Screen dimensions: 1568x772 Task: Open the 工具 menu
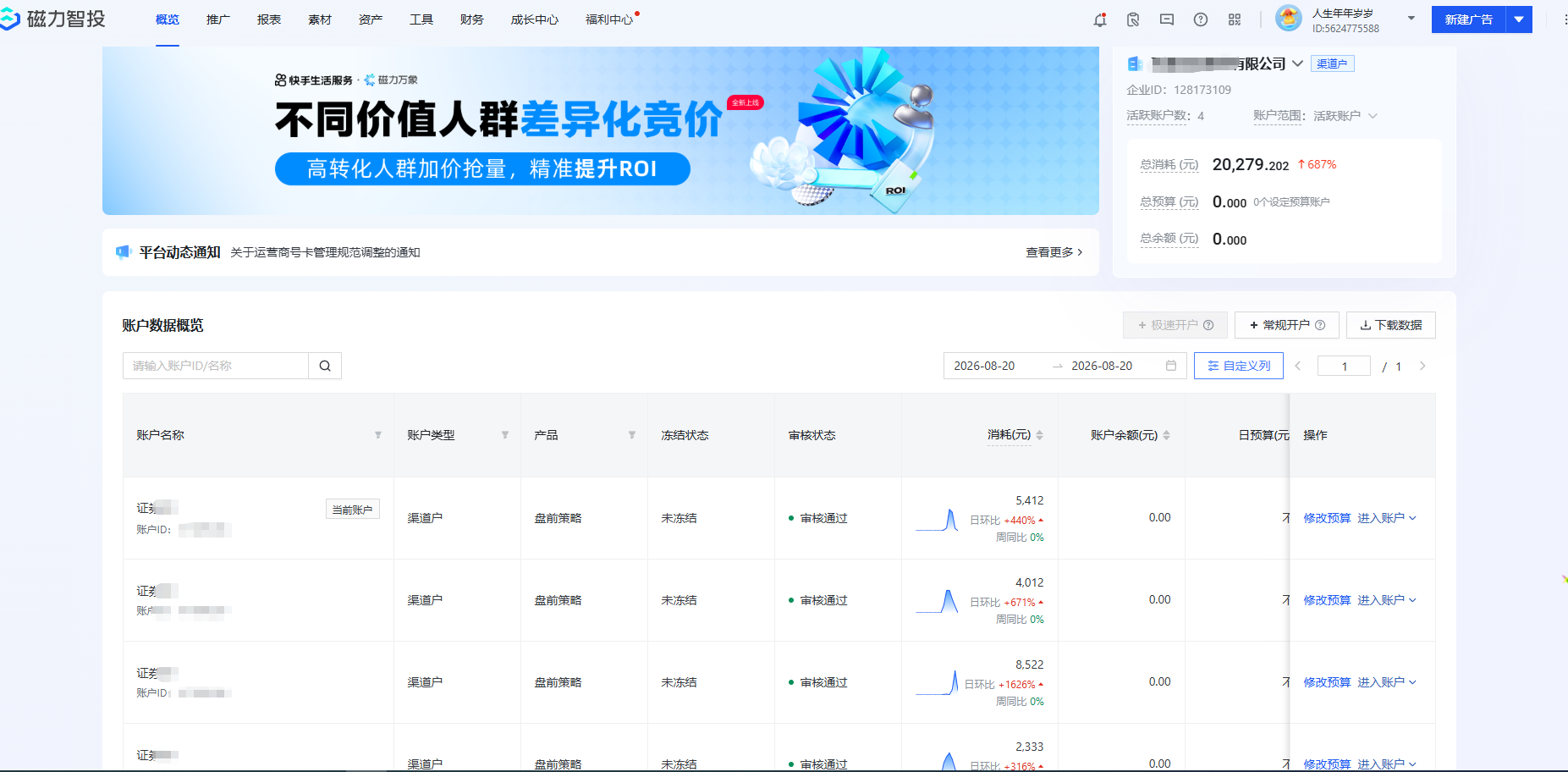point(421,19)
